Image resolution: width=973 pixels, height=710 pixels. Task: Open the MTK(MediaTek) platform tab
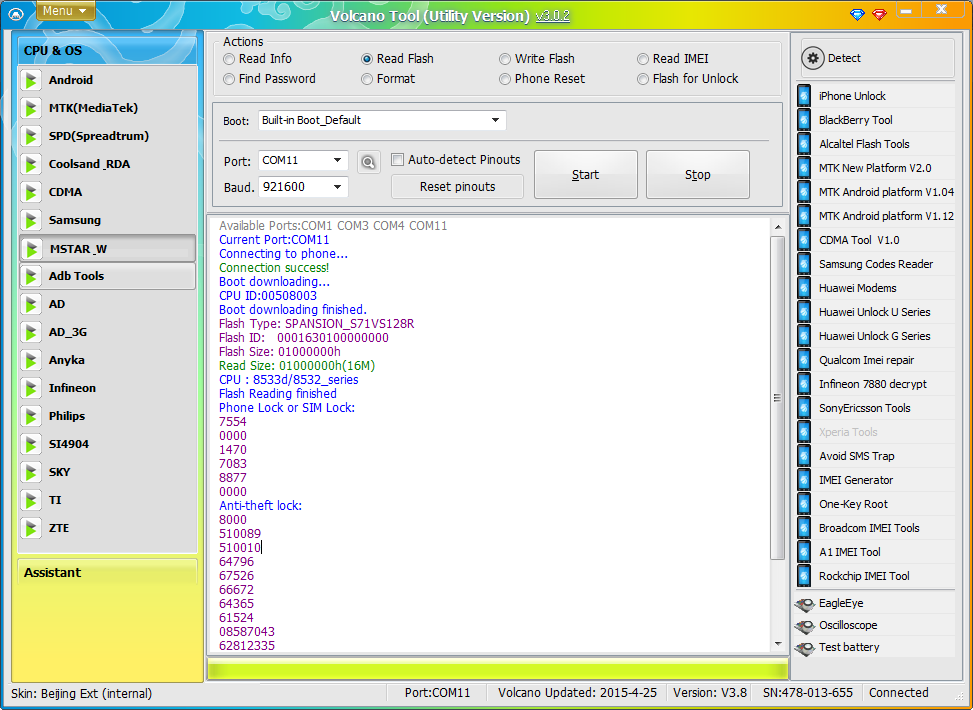[x=108, y=108]
